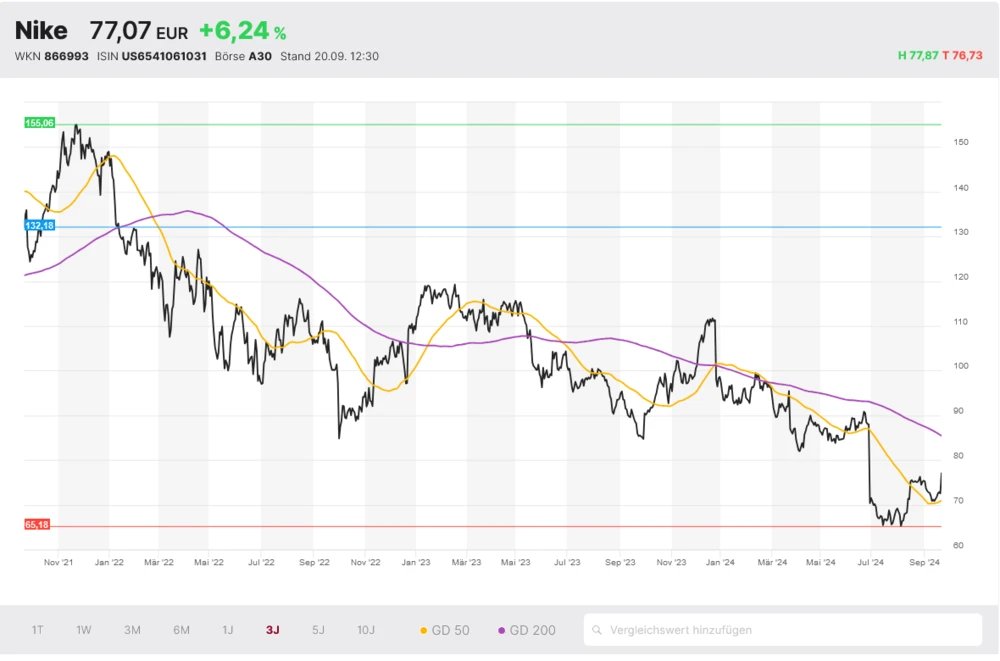Change chart period to 5J
The image size is (1000, 661).
[318, 630]
